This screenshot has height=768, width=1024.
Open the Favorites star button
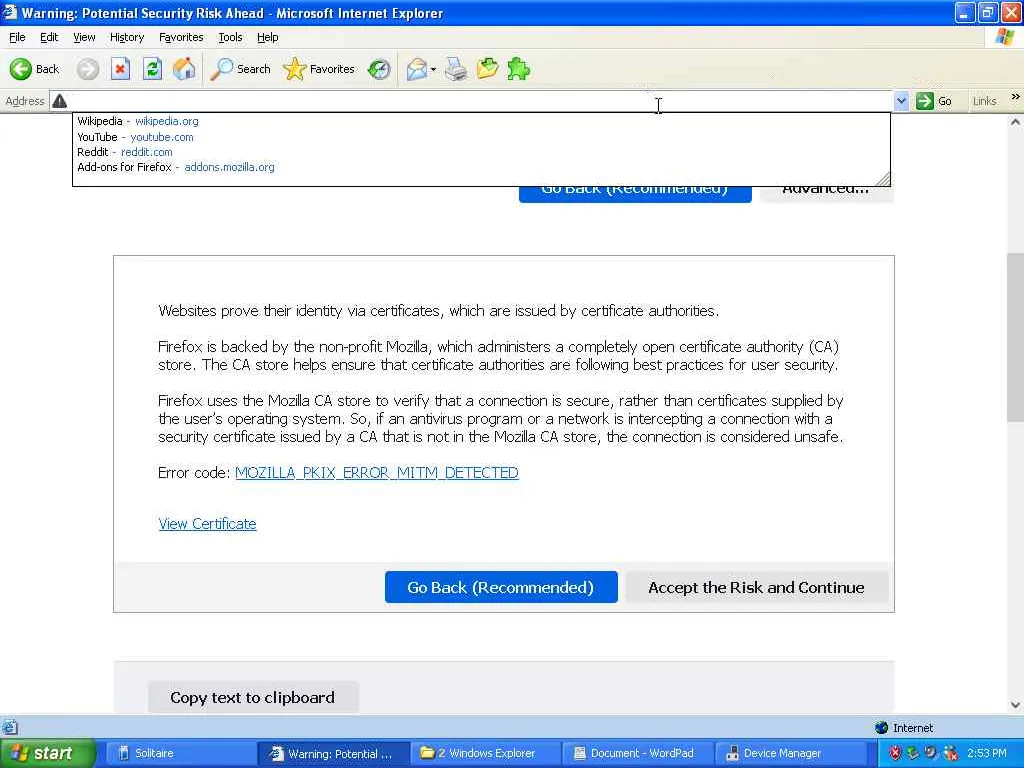319,69
